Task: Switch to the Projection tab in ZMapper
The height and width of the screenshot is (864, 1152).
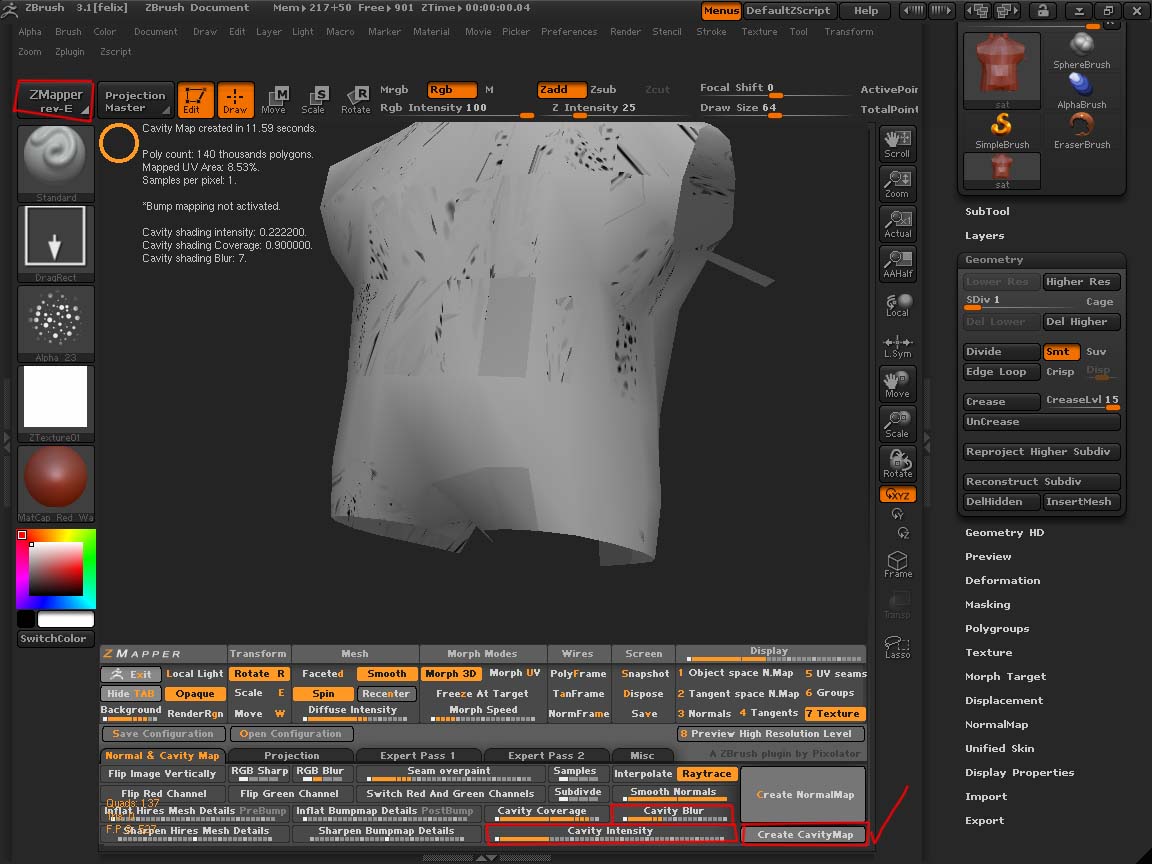Action: click(x=292, y=755)
